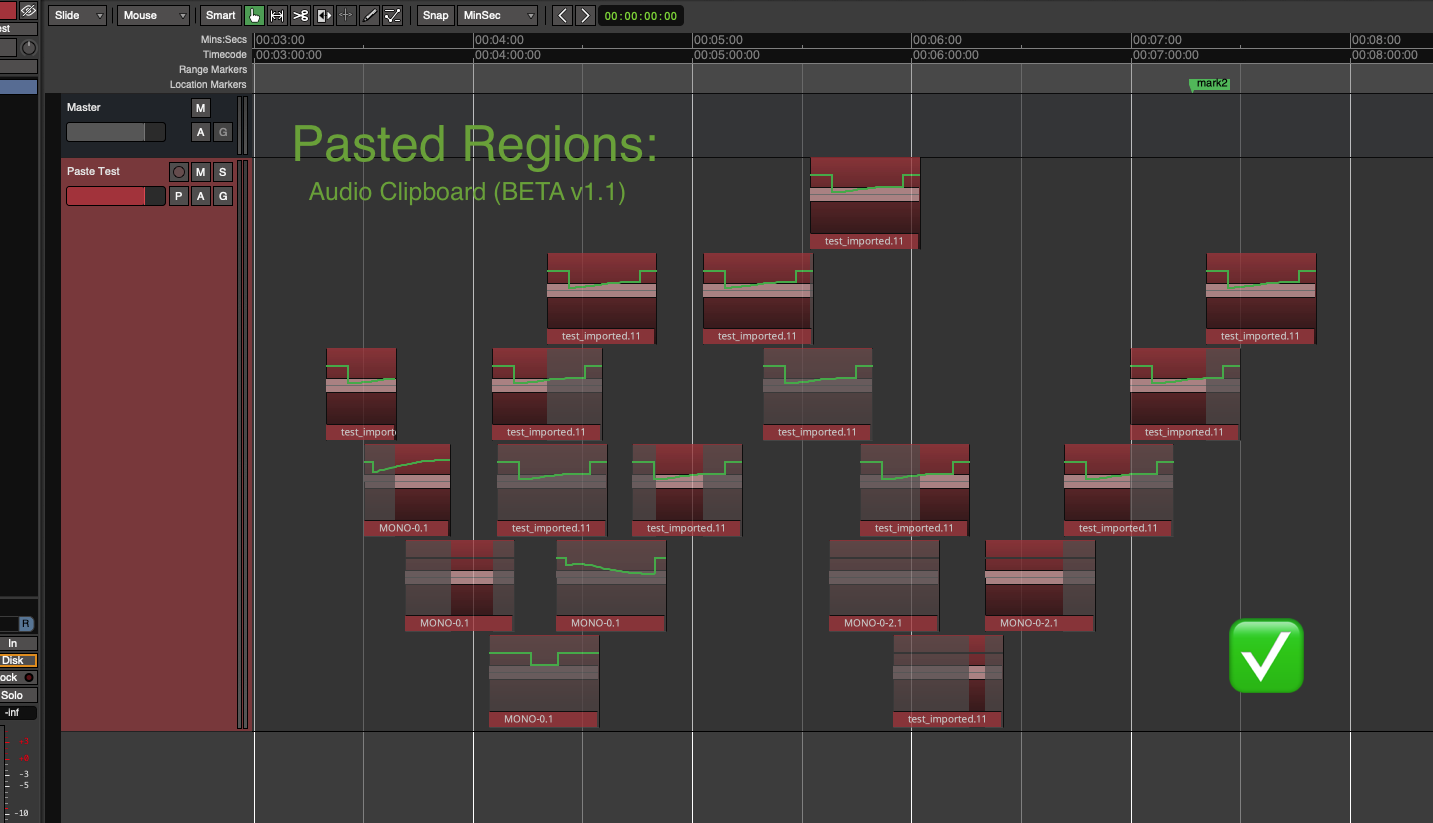This screenshot has height=823, width=1433.
Task: Open the MinSec grid dropdown
Action: coord(497,15)
